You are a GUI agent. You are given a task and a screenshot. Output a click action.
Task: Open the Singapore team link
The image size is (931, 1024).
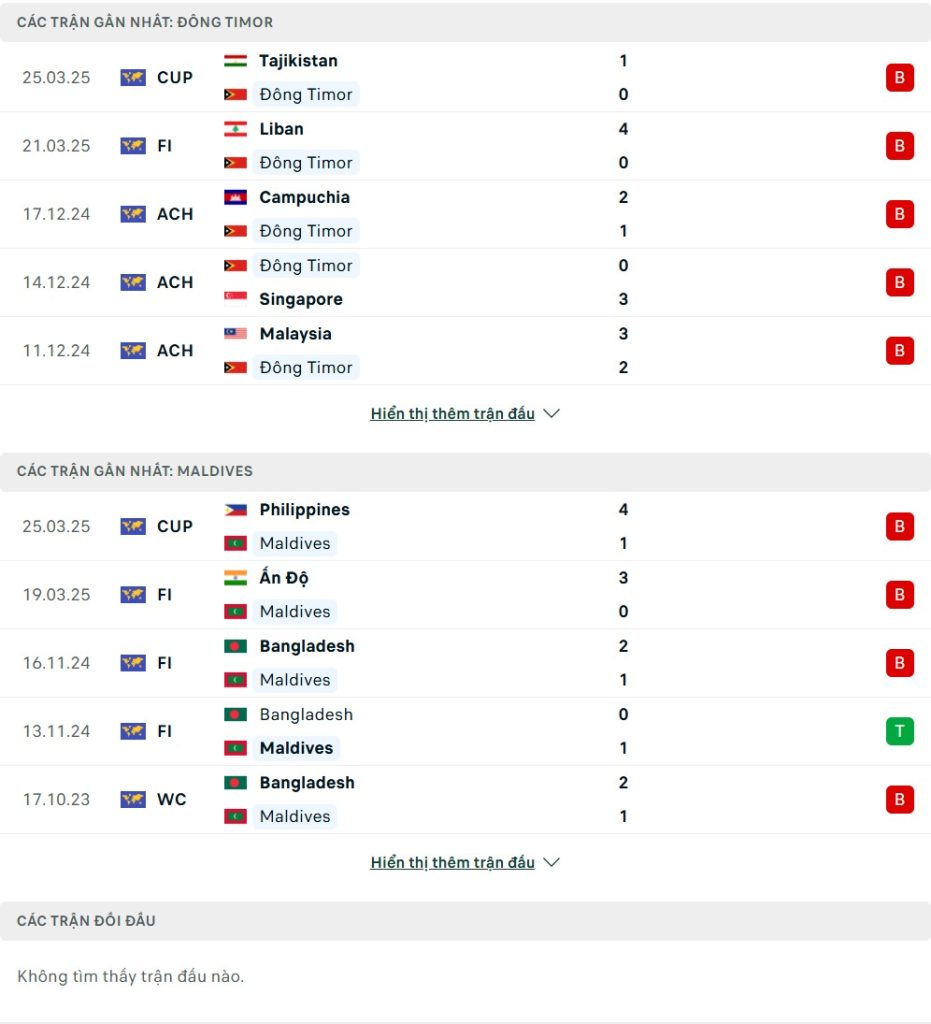tap(301, 299)
